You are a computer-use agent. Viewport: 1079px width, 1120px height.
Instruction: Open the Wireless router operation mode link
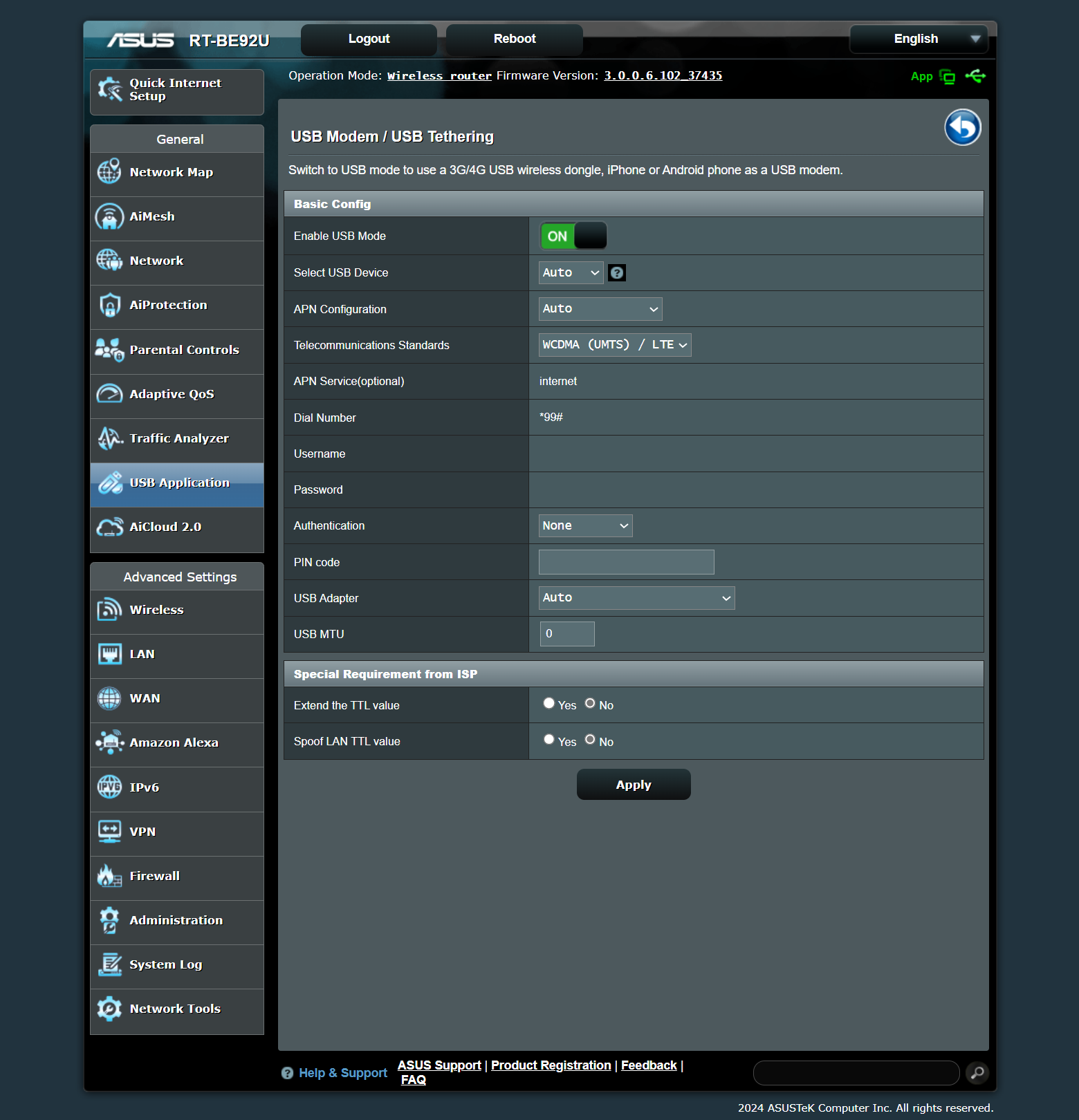[x=439, y=76]
